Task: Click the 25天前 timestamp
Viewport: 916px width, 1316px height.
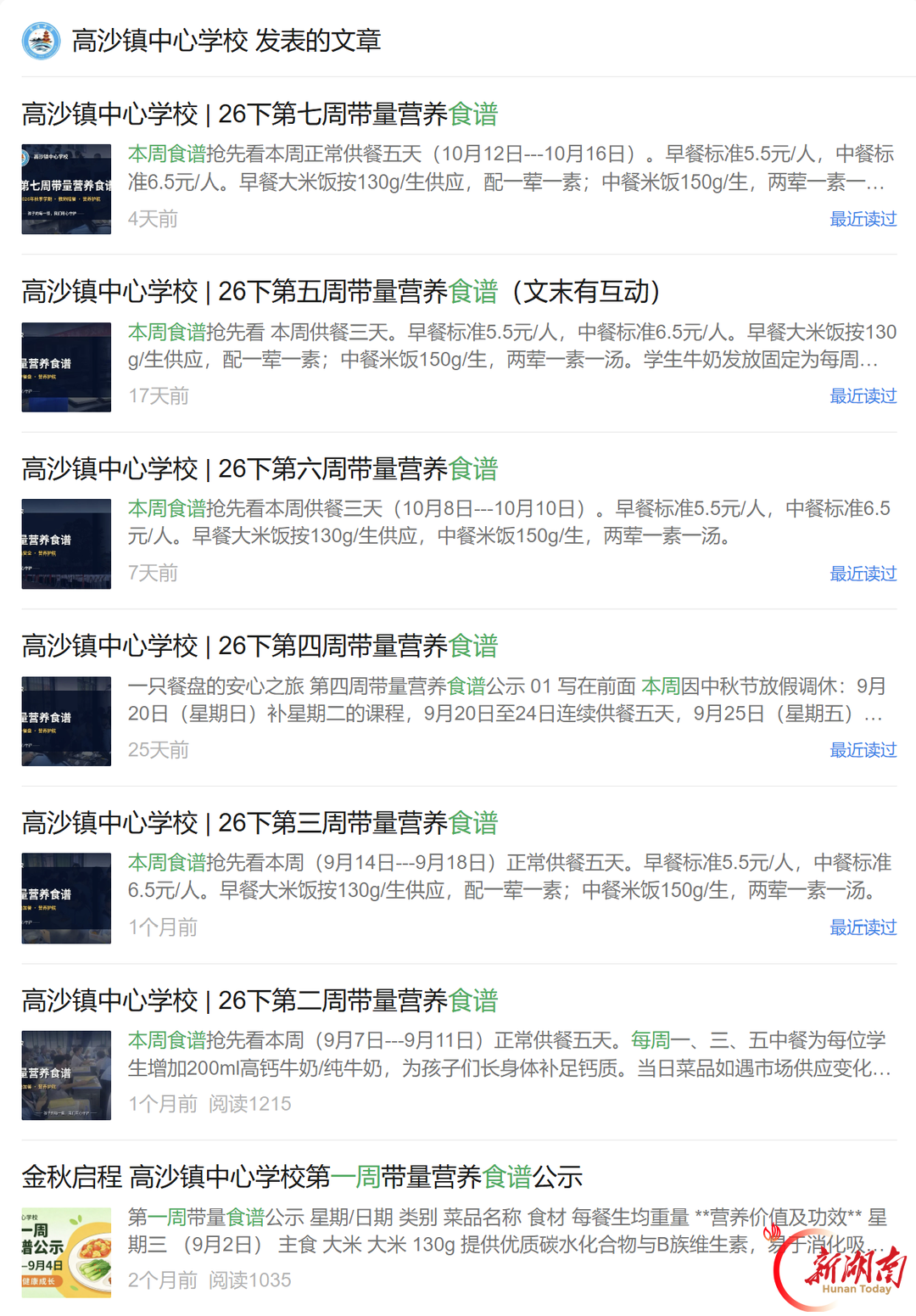Action: [x=159, y=750]
